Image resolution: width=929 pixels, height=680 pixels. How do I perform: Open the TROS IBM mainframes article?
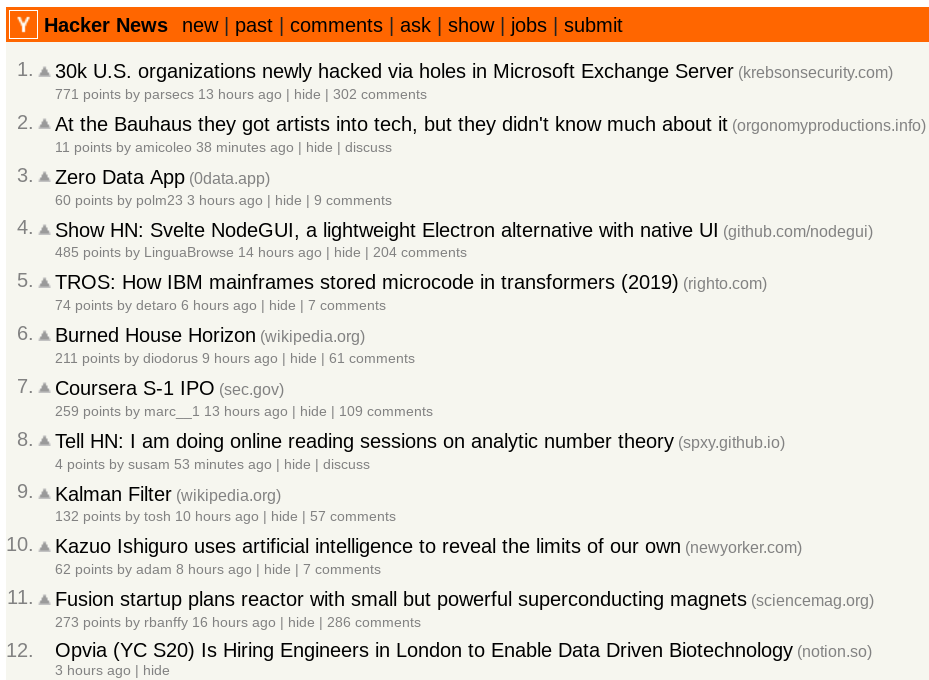tap(366, 282)
